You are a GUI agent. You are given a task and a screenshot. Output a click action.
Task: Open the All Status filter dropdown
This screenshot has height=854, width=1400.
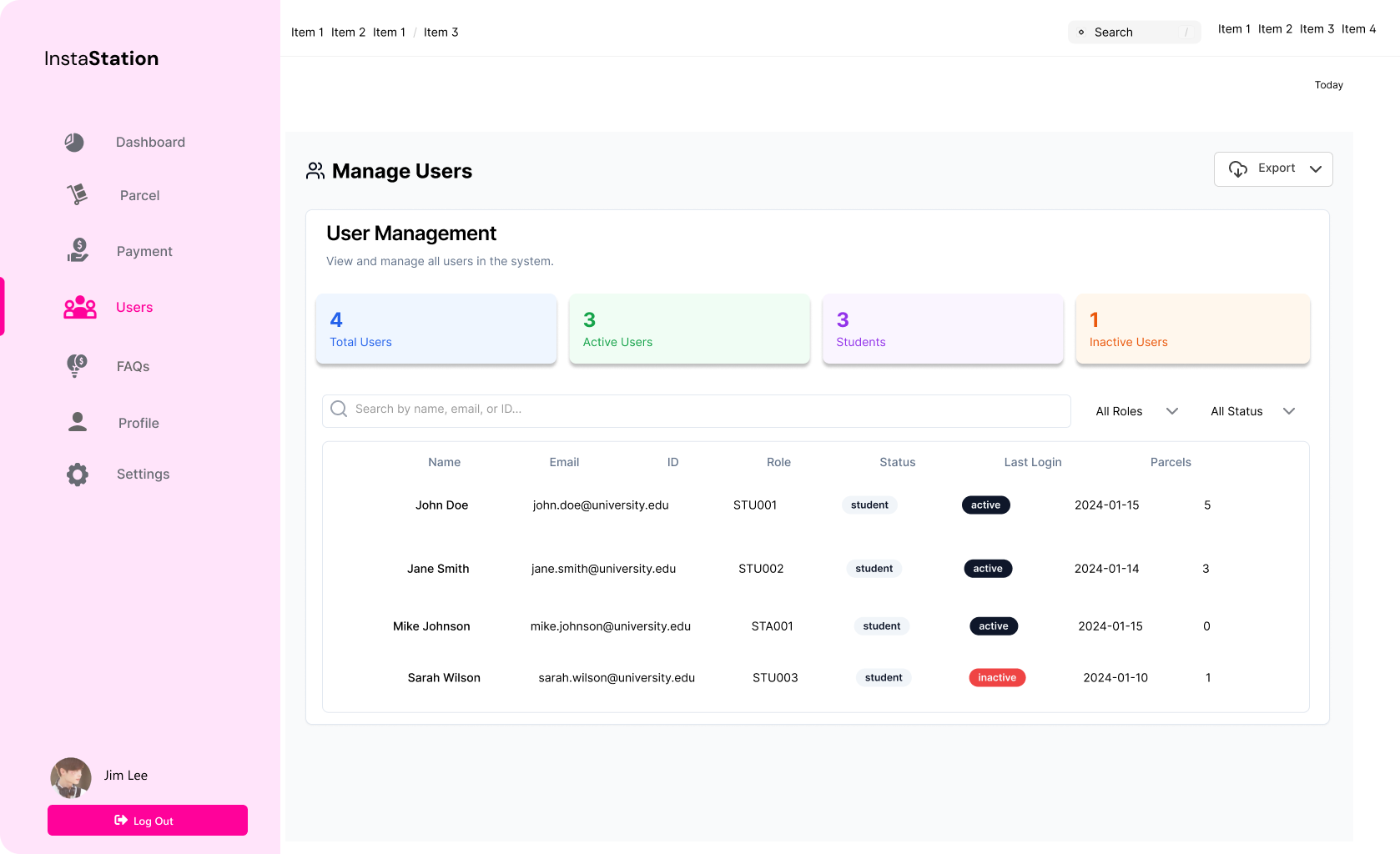point(1252,411)
